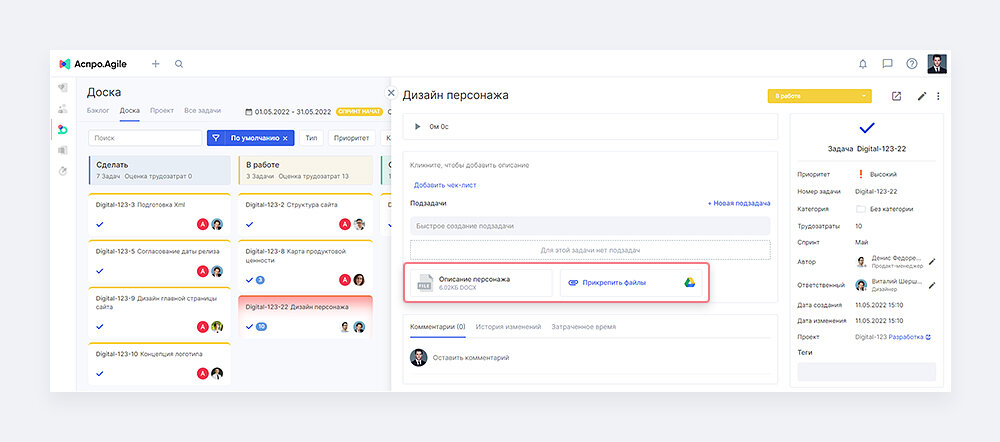Click red A avatar on Структура сайта card
1000x442 pixels.
(345, 224)
